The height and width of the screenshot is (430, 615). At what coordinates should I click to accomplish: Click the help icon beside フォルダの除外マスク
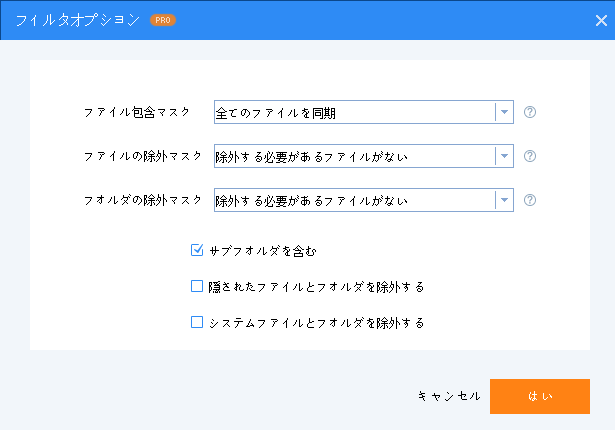pyautogui.click(x=530, y=200)
